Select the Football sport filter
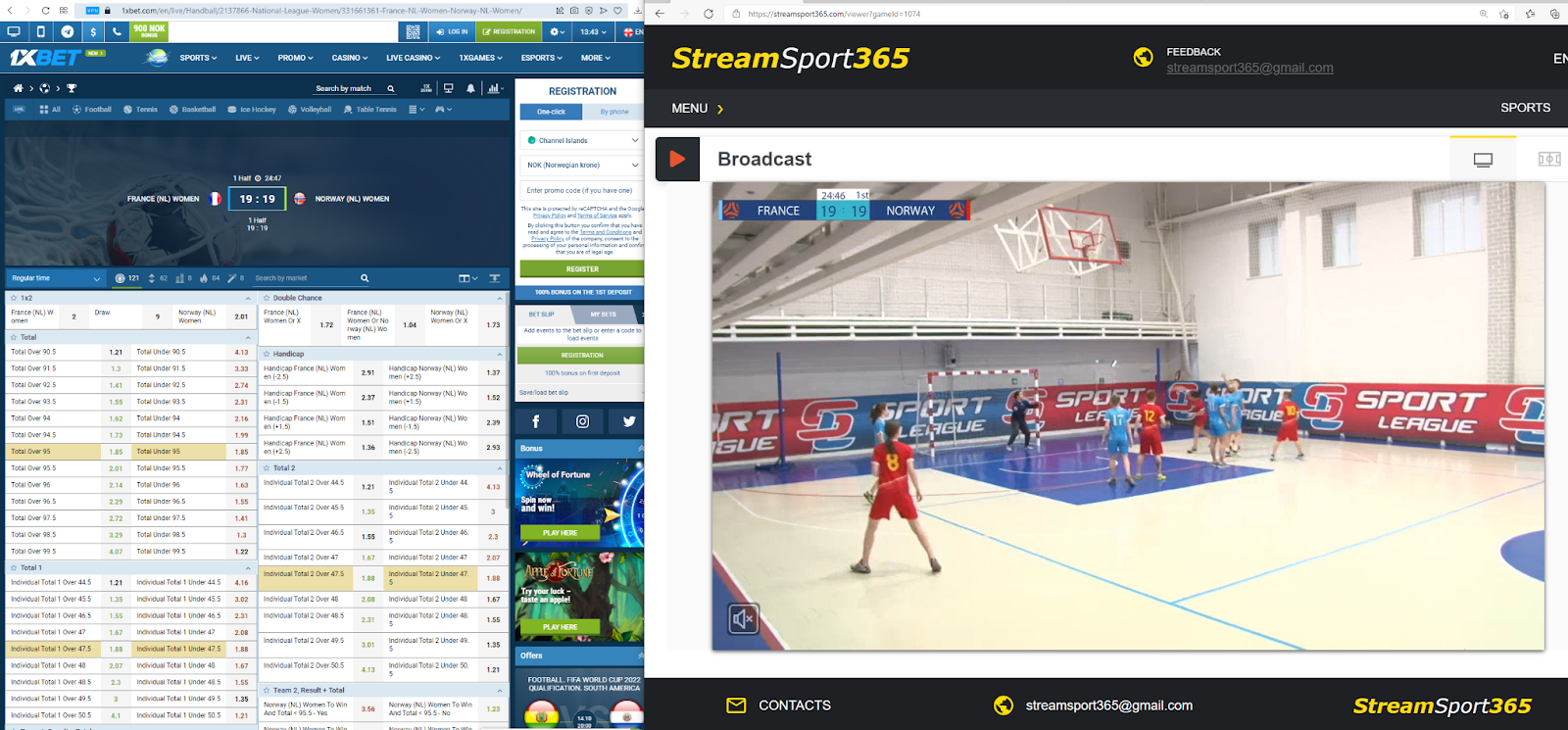1568x730 pixels. click(x=92, y=110)
